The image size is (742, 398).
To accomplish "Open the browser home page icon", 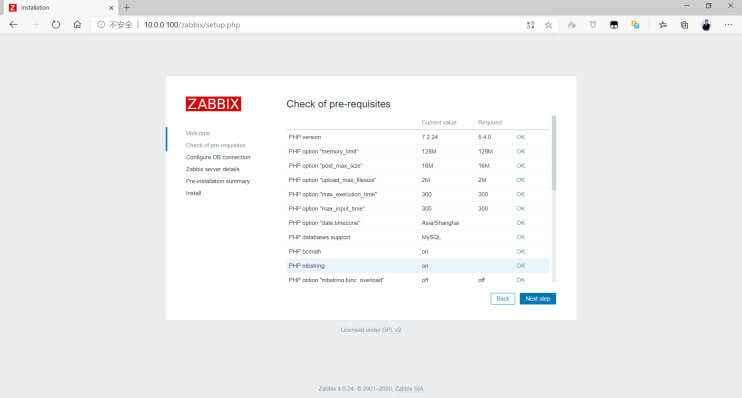I will pyautogui.click(x=77, y=25).
